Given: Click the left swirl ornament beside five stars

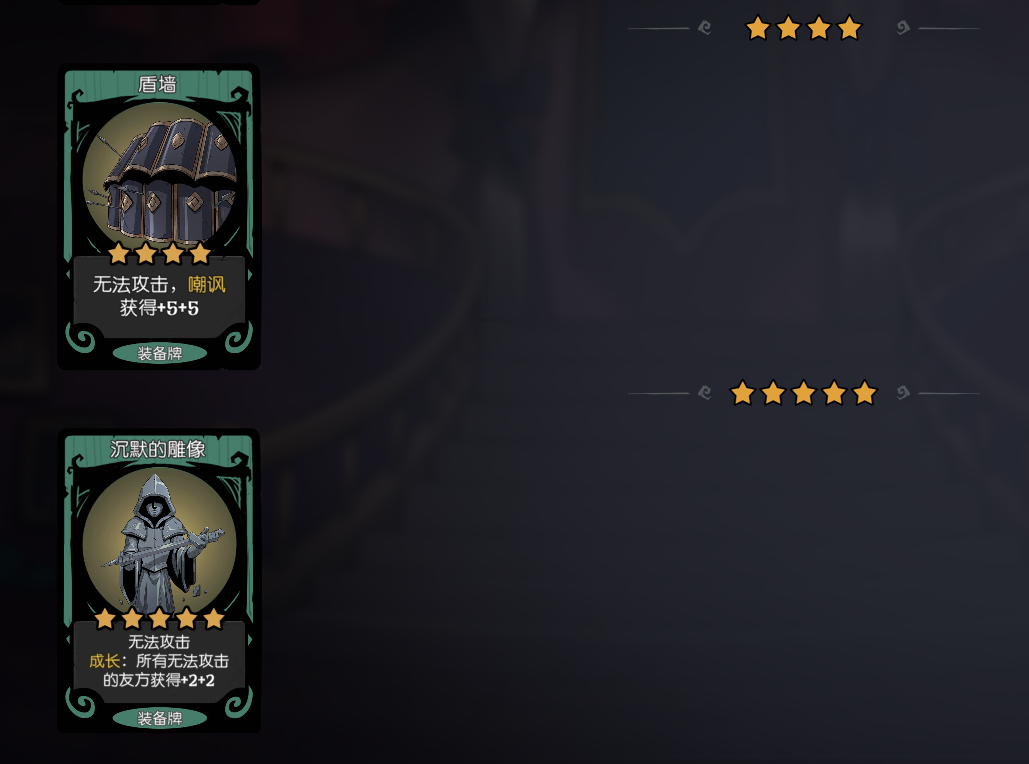Looking at the screenshot, I should (705, 393).
